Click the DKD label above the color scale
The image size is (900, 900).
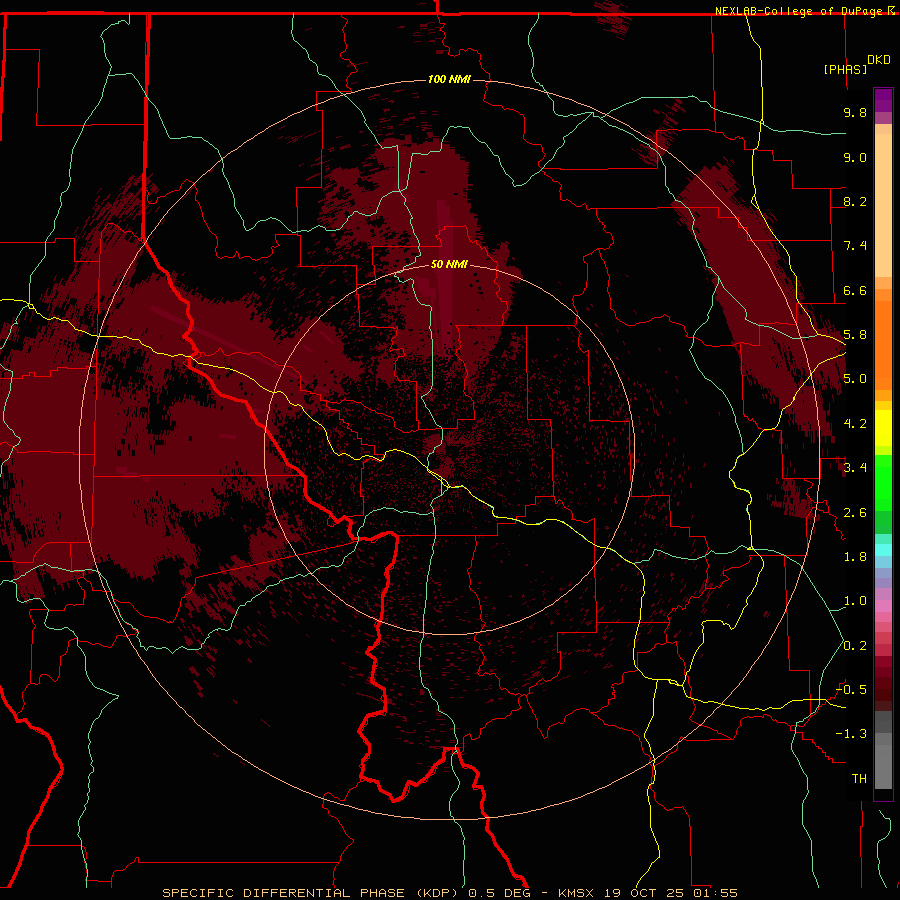tap(879, 60)
